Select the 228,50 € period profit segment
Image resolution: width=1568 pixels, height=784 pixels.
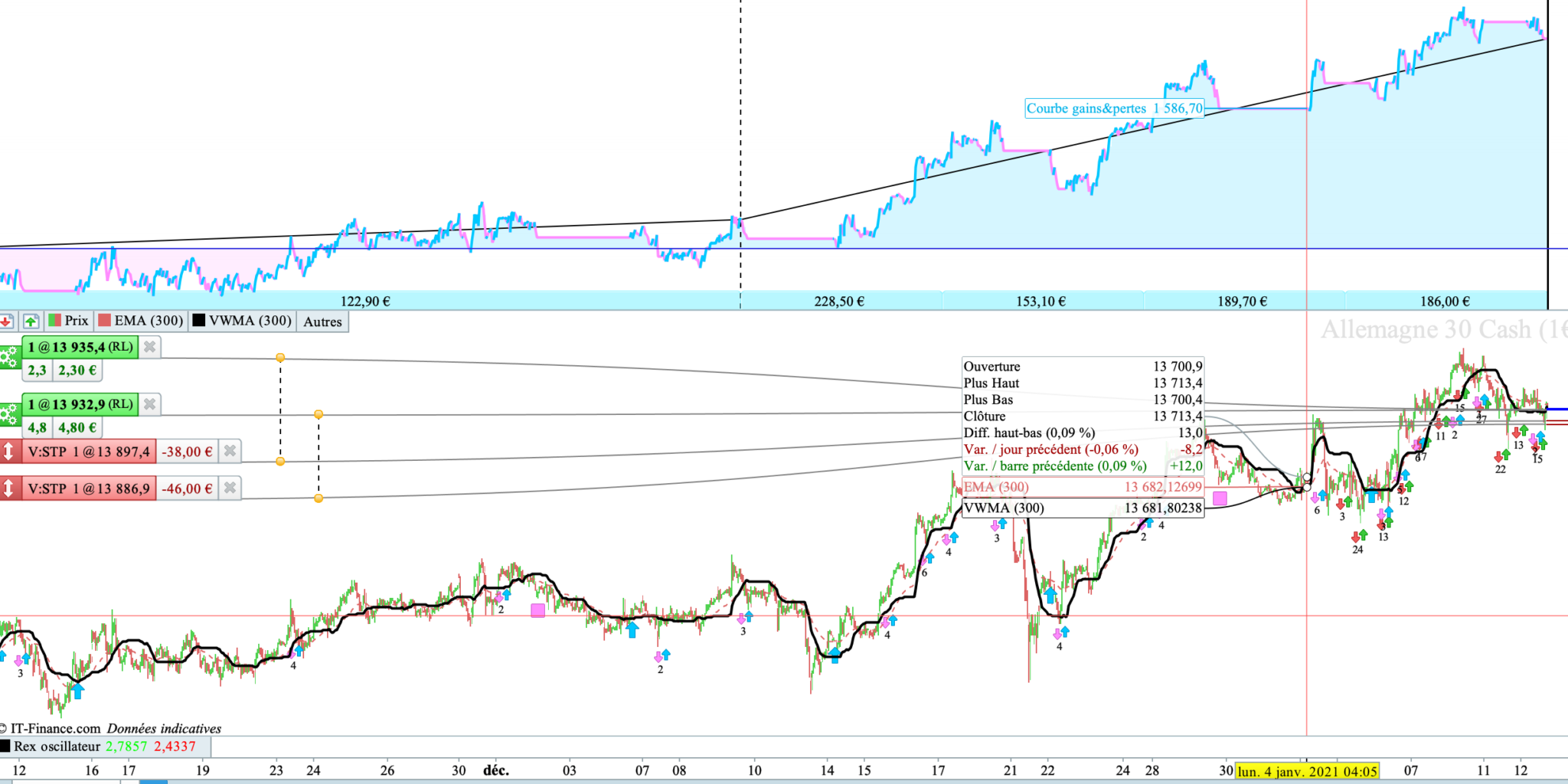[839, 302]
